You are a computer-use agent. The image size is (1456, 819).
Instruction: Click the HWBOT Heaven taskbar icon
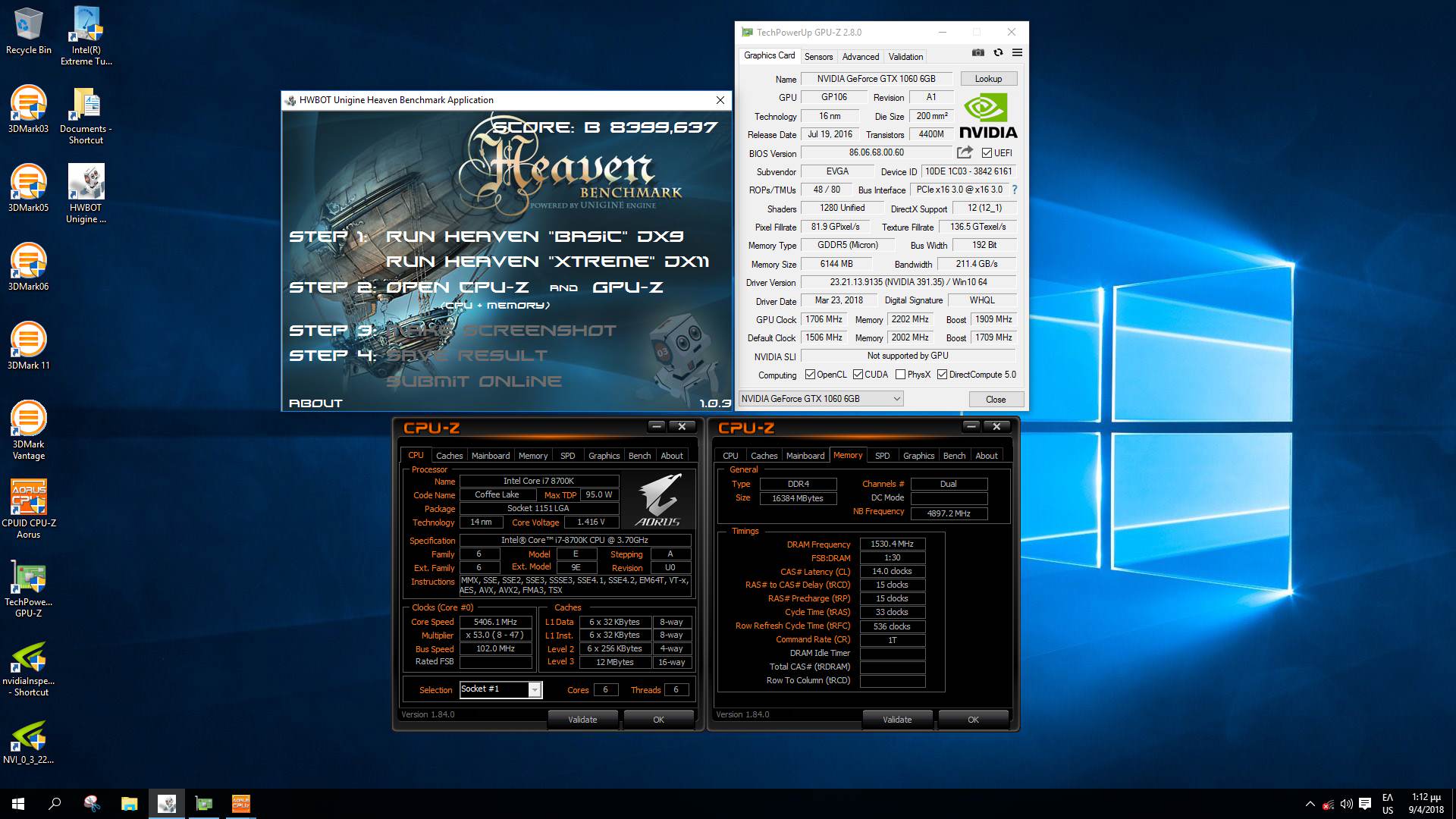click(x=166, y=804)
